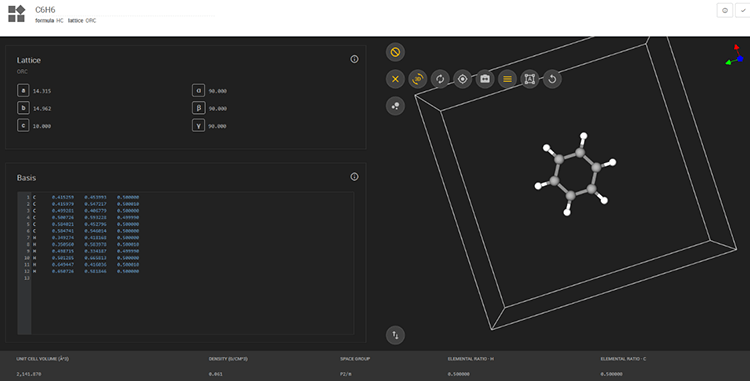
Task: Toggle the three yellow horizontal lines icon
Action: [x=507, y=79]
